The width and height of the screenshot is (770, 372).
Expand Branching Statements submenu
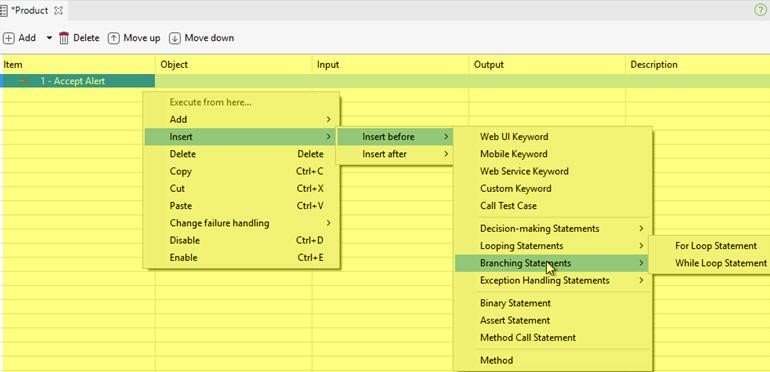coord(552,263)
